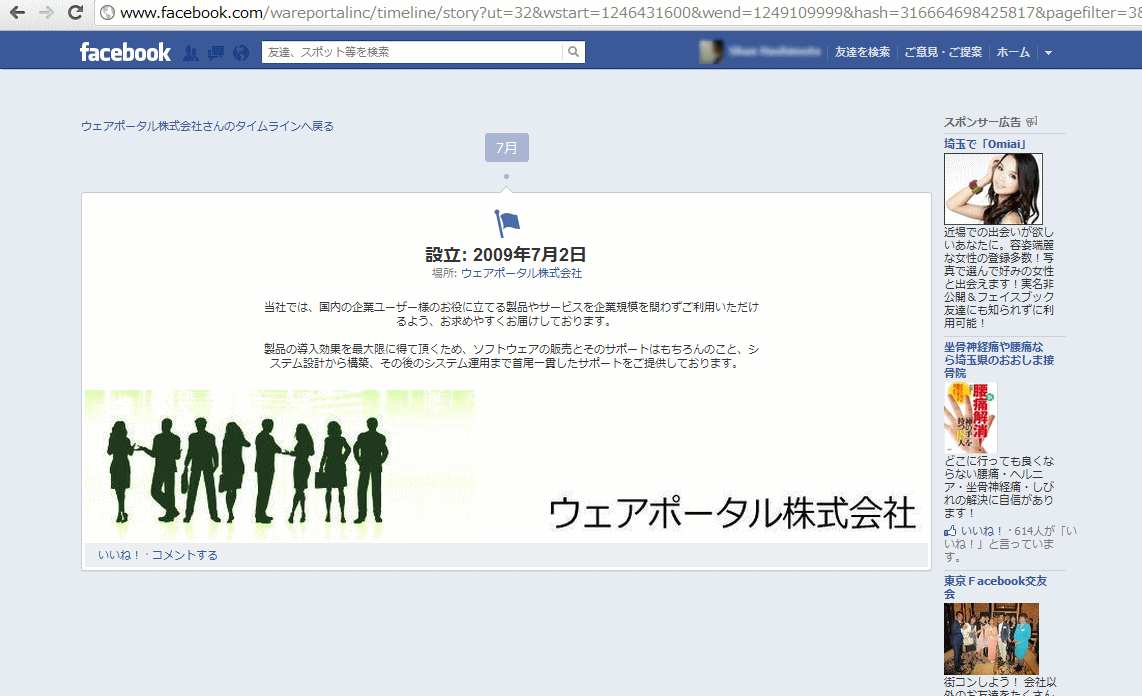
Task: Click the browser forward arrow
Action: (x=47, y=12)
